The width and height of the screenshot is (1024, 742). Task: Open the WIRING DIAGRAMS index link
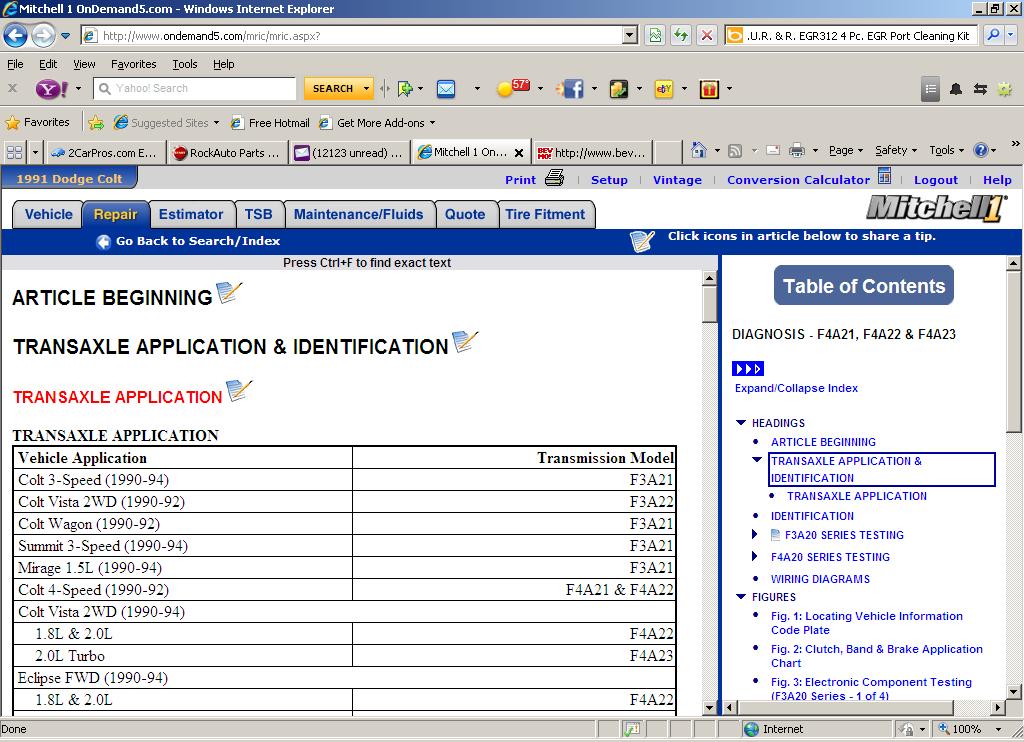820,579
